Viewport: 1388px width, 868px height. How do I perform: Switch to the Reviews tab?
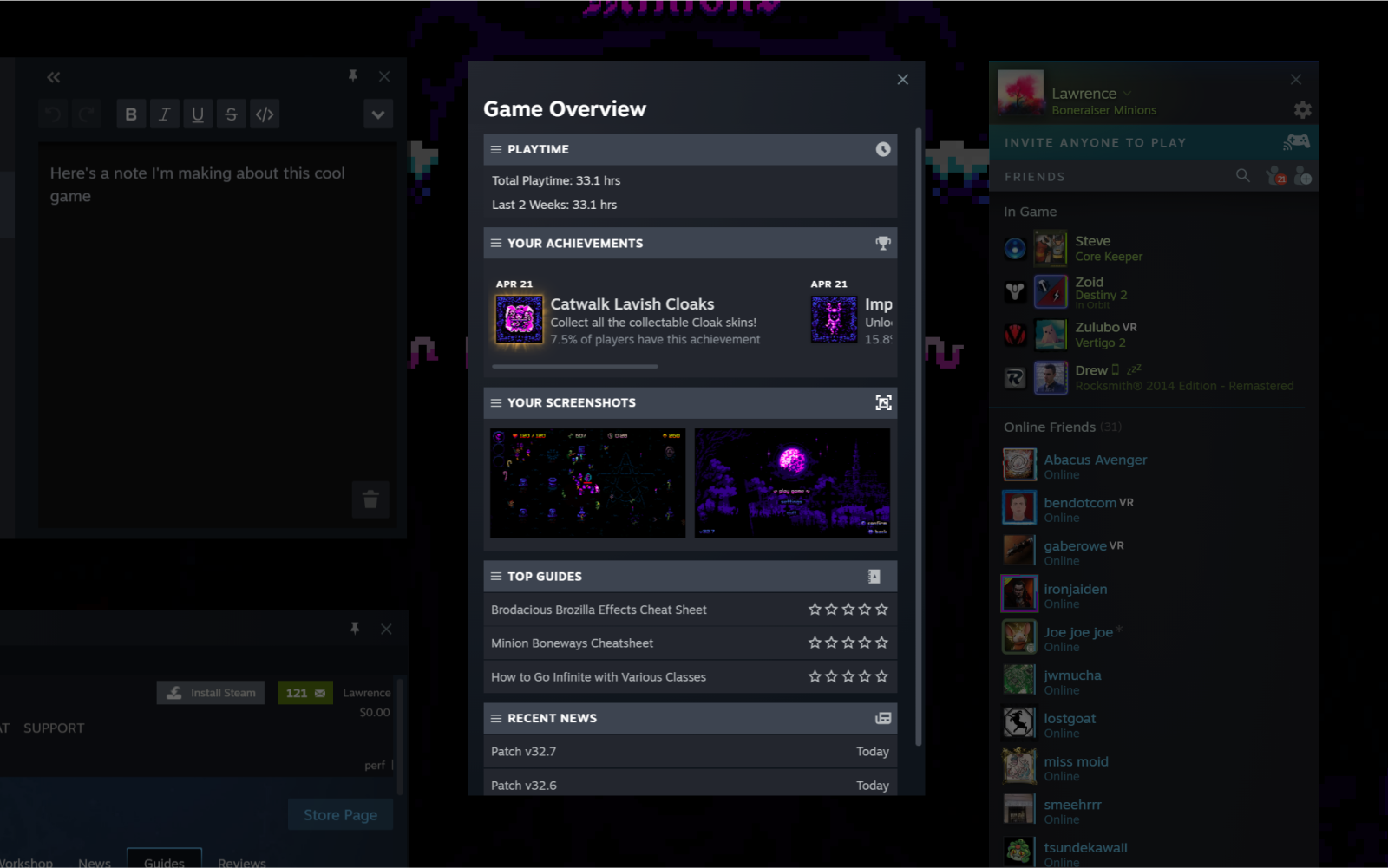coord(241,862)
